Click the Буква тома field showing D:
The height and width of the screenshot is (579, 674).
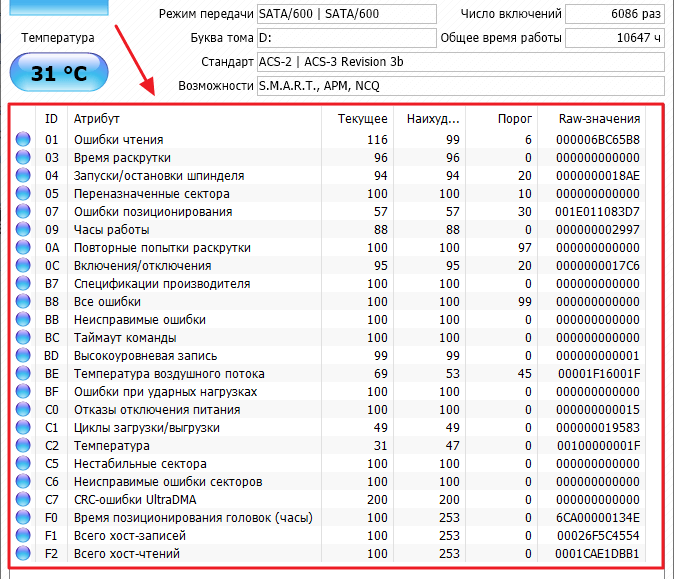coord(345,38)
